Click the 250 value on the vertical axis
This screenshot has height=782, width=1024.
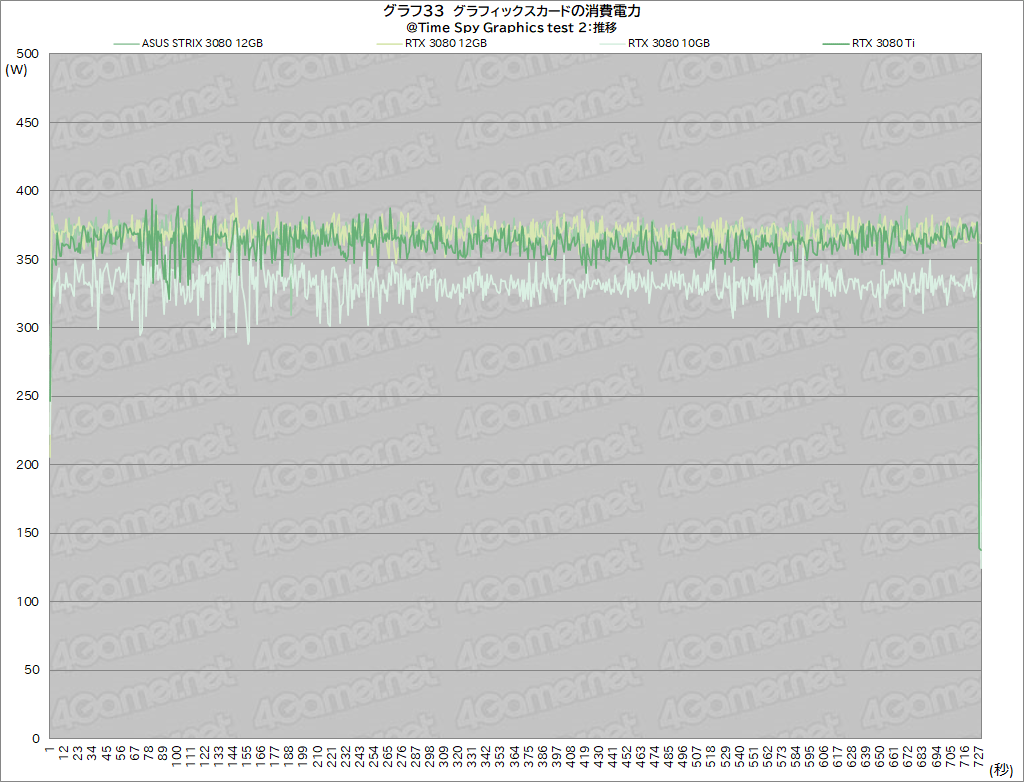point(28,396)
